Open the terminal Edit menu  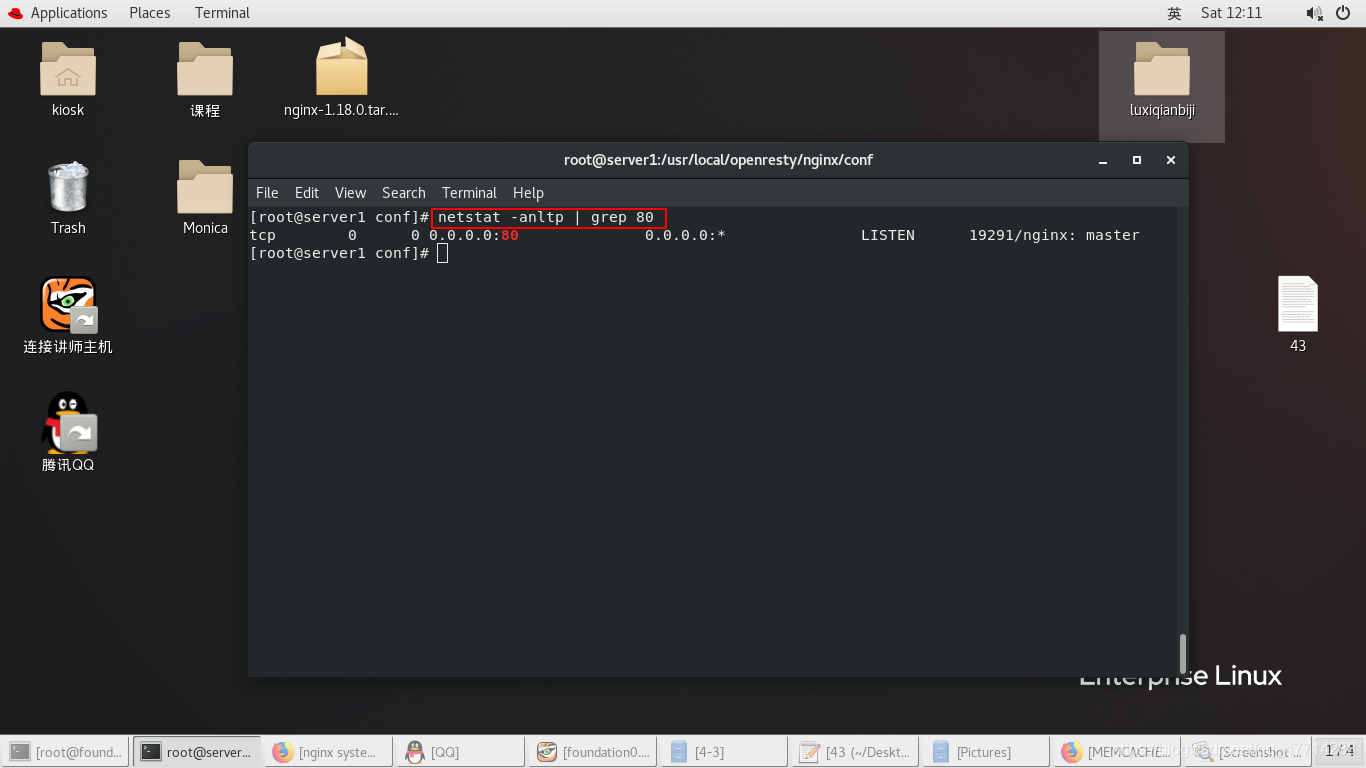tap(307, 193)
